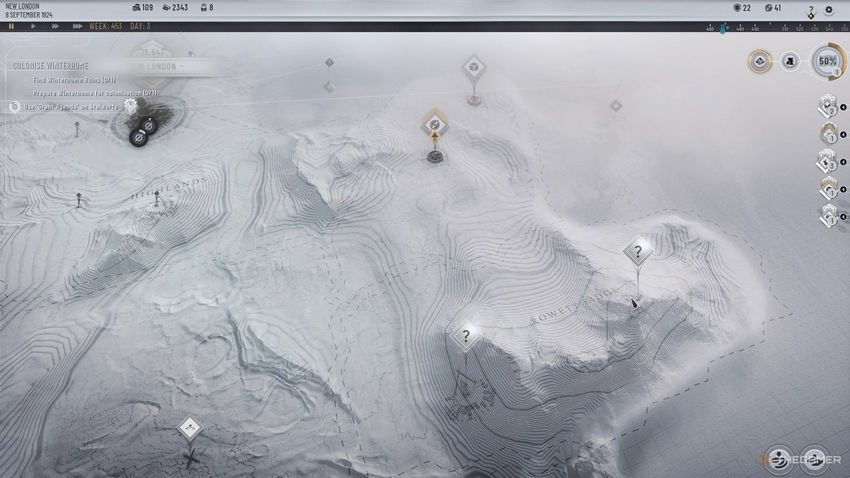The width and height of the screenshot is (850, 478).
Task: Open the 50% progress circle indicator
Action: click(x=827, y=61)
